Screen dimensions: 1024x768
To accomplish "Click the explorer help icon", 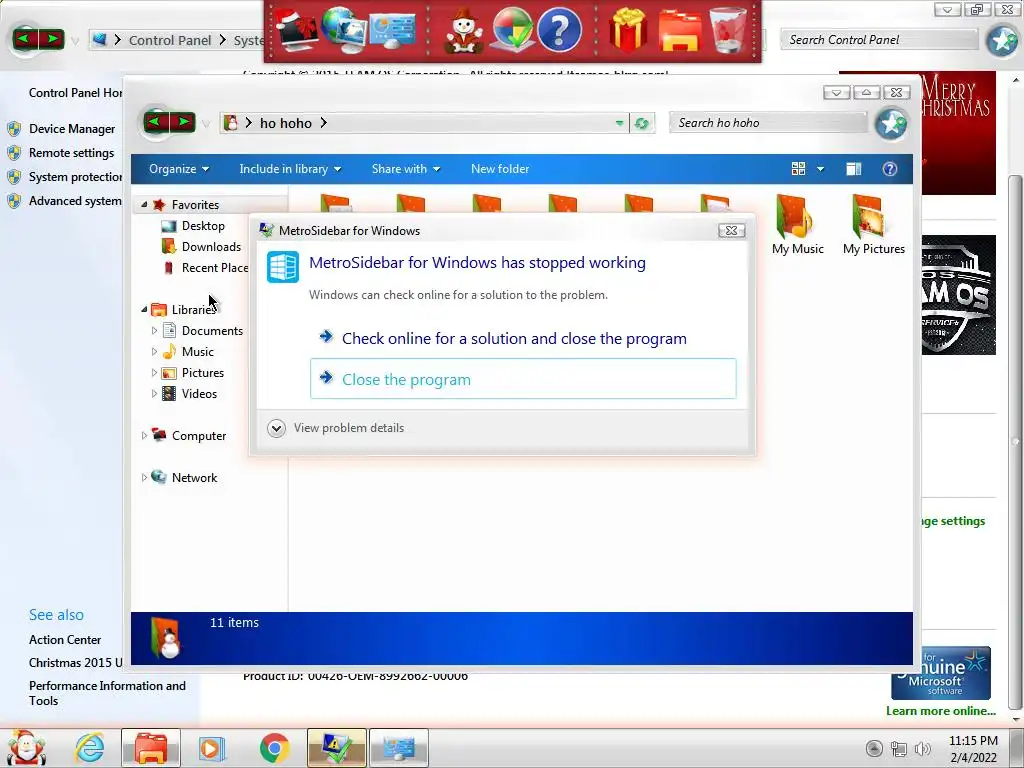I will coord(889,169).
